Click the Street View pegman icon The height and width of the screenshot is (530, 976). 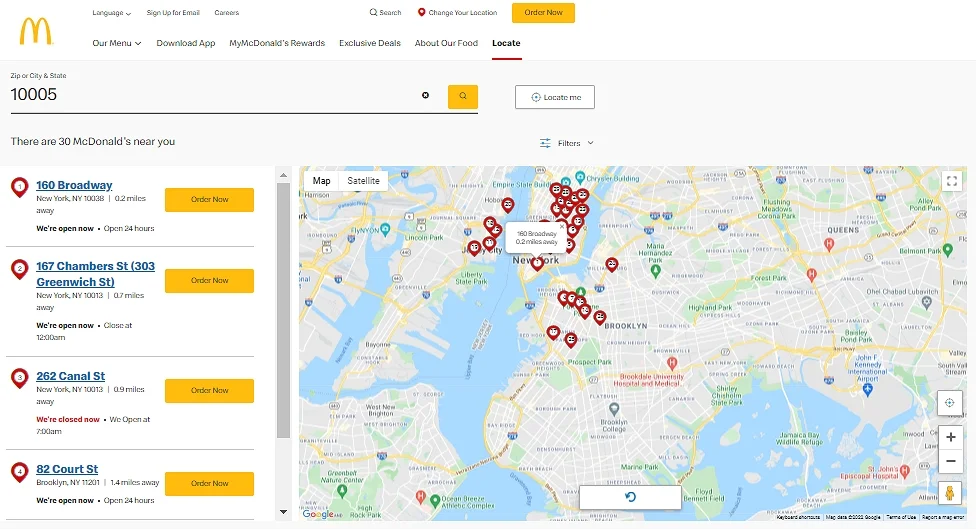click(x=949, y=493)
